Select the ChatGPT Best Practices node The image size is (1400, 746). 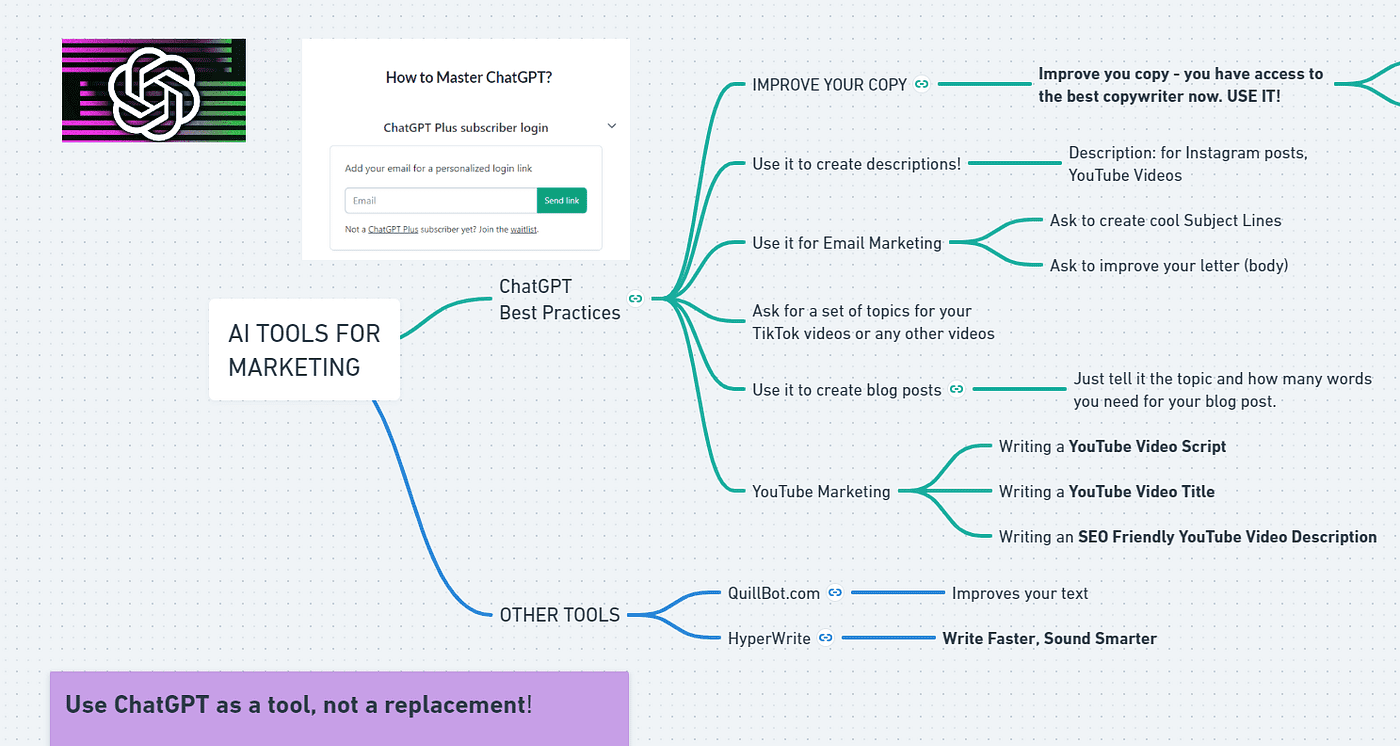click(x=560, y=299)
